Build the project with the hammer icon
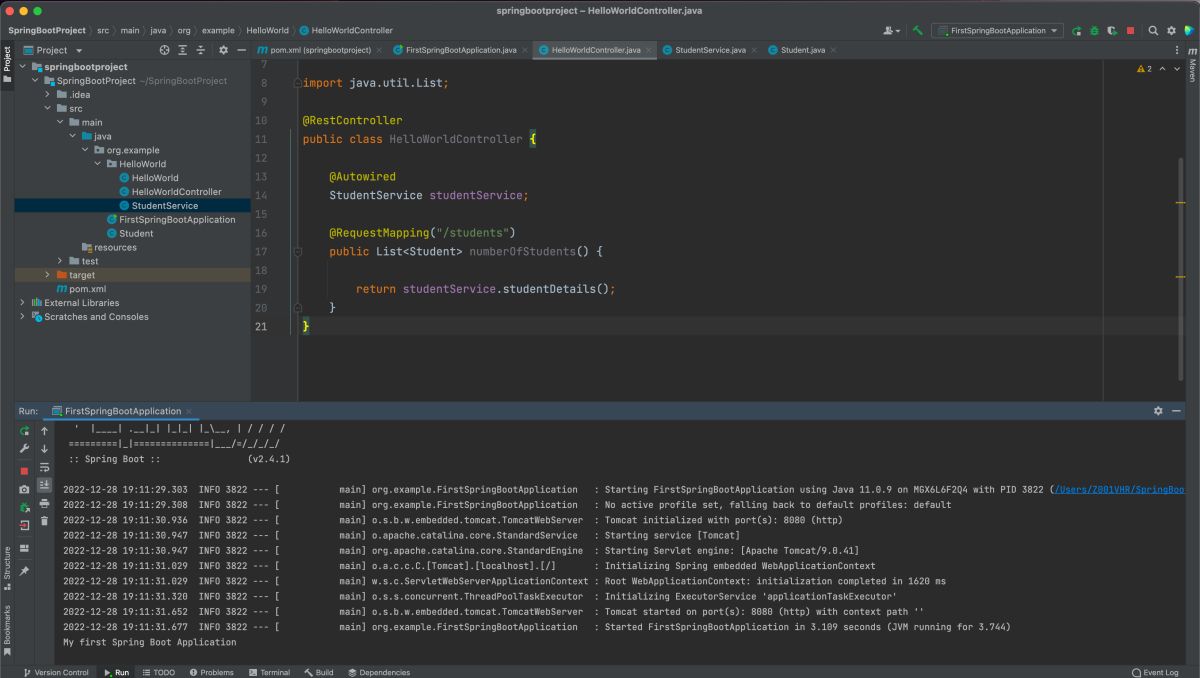 [x=917, y=30]
